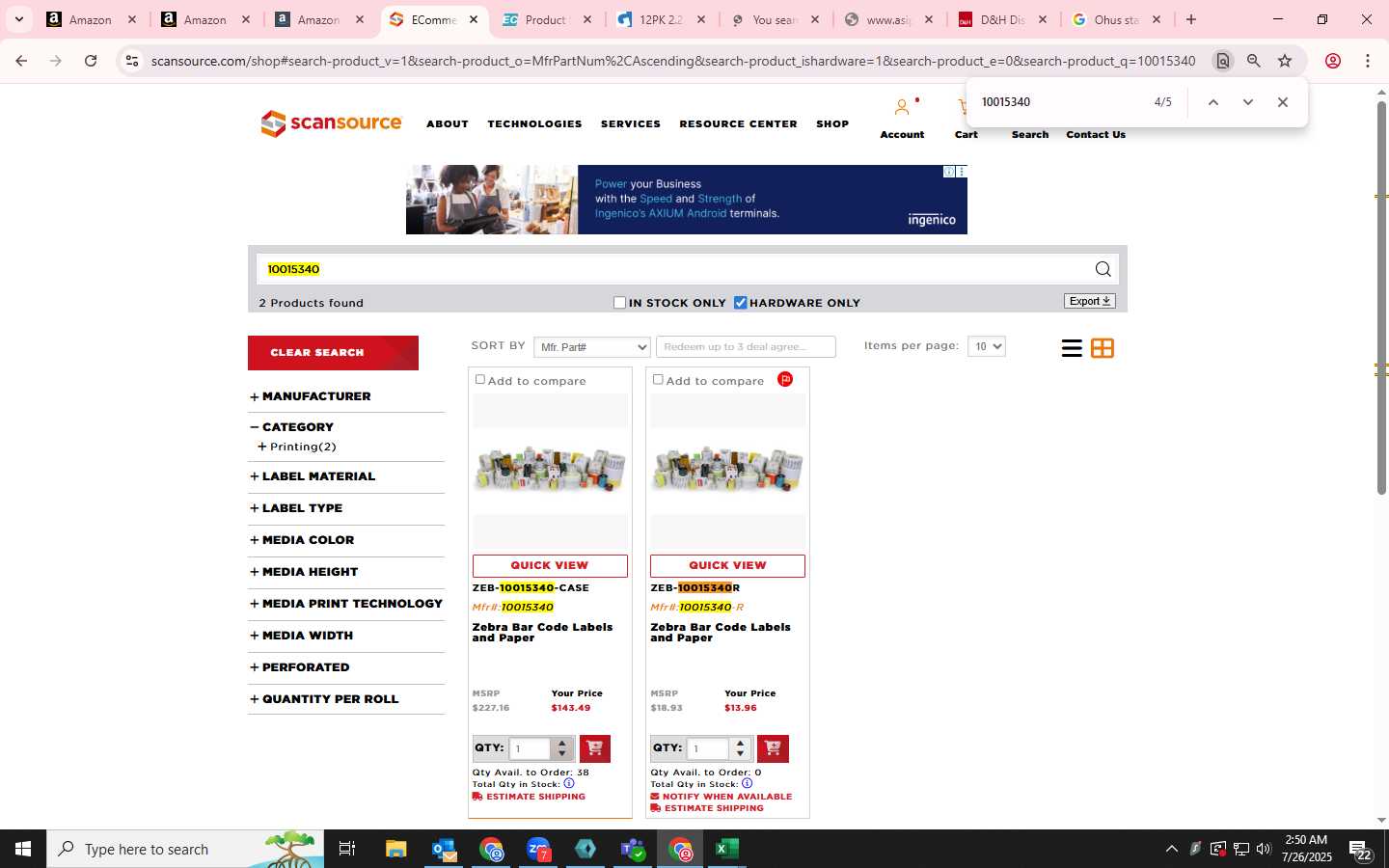The image size is (1389, 868).
Task: Switch to list view layout icon
Action: pos(1072,348)
